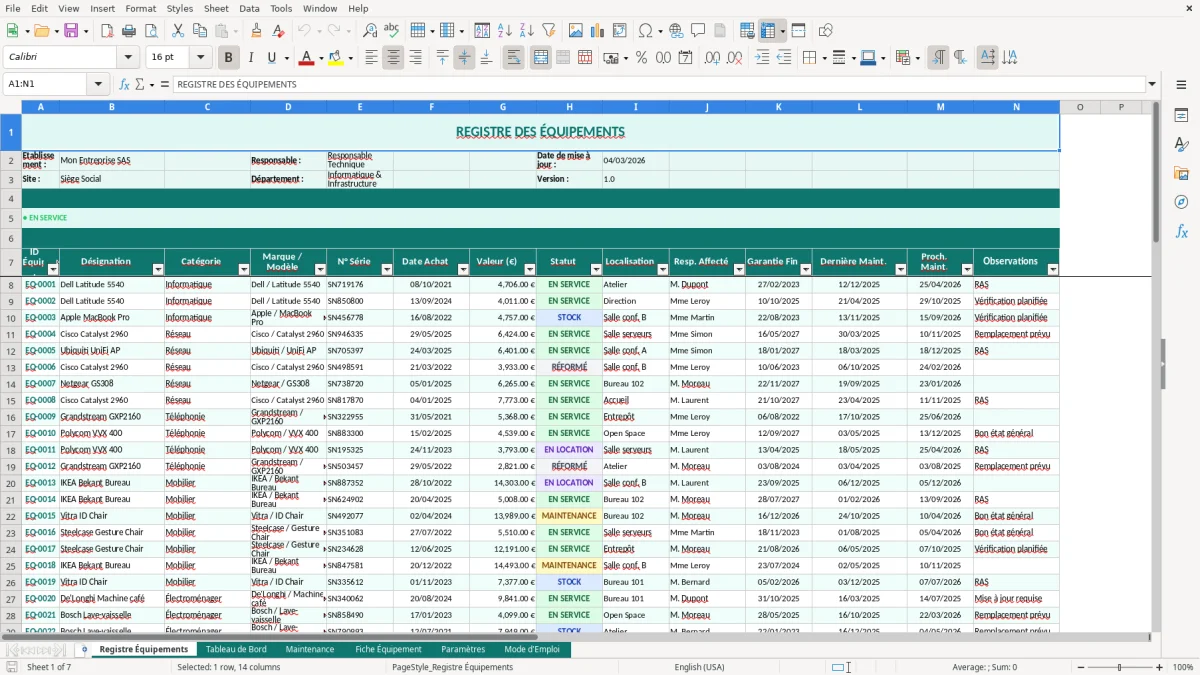Image resolution: width=1200 pixels, height=675 pixels.
Task: Open the Styles menu
Action: [180, 8]
